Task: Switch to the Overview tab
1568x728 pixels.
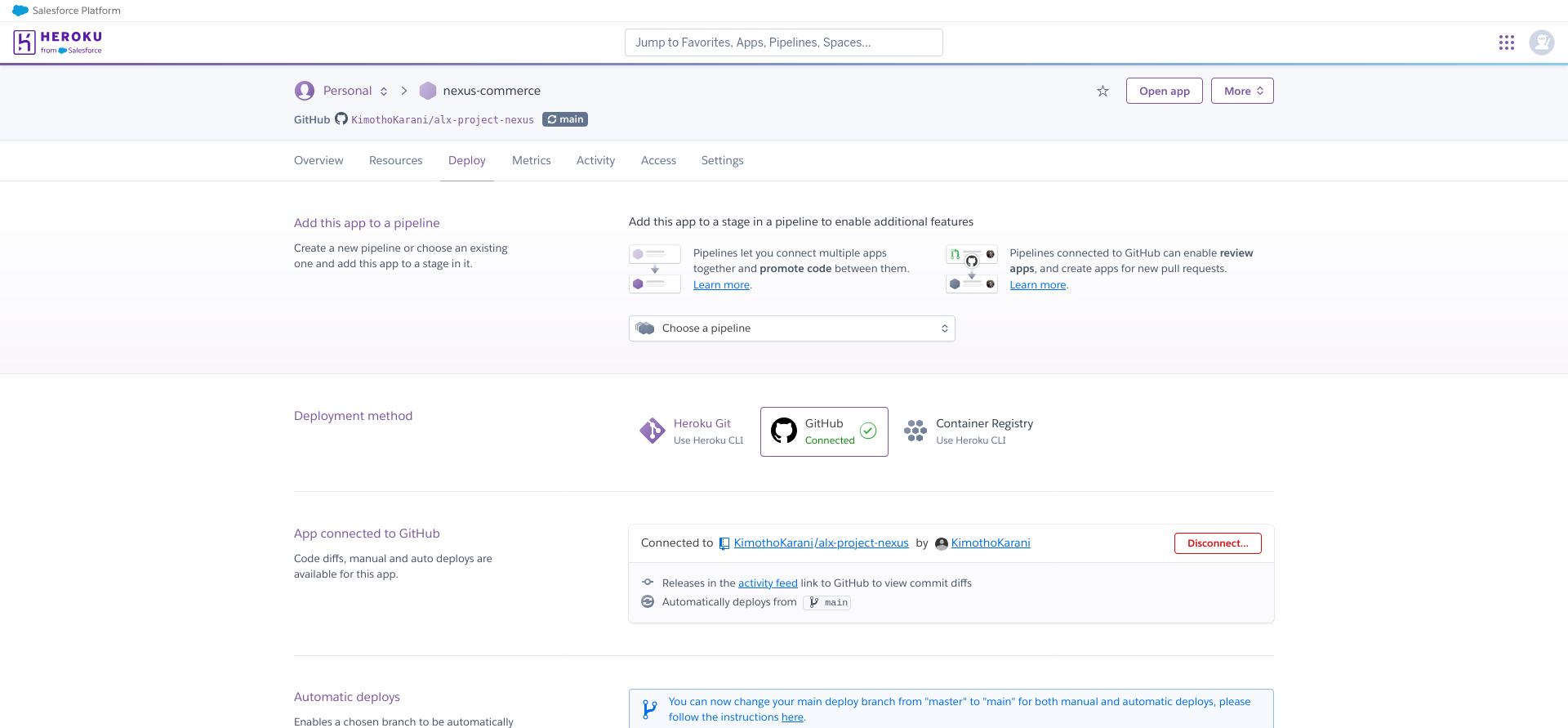Action: [x=318, y=160]
